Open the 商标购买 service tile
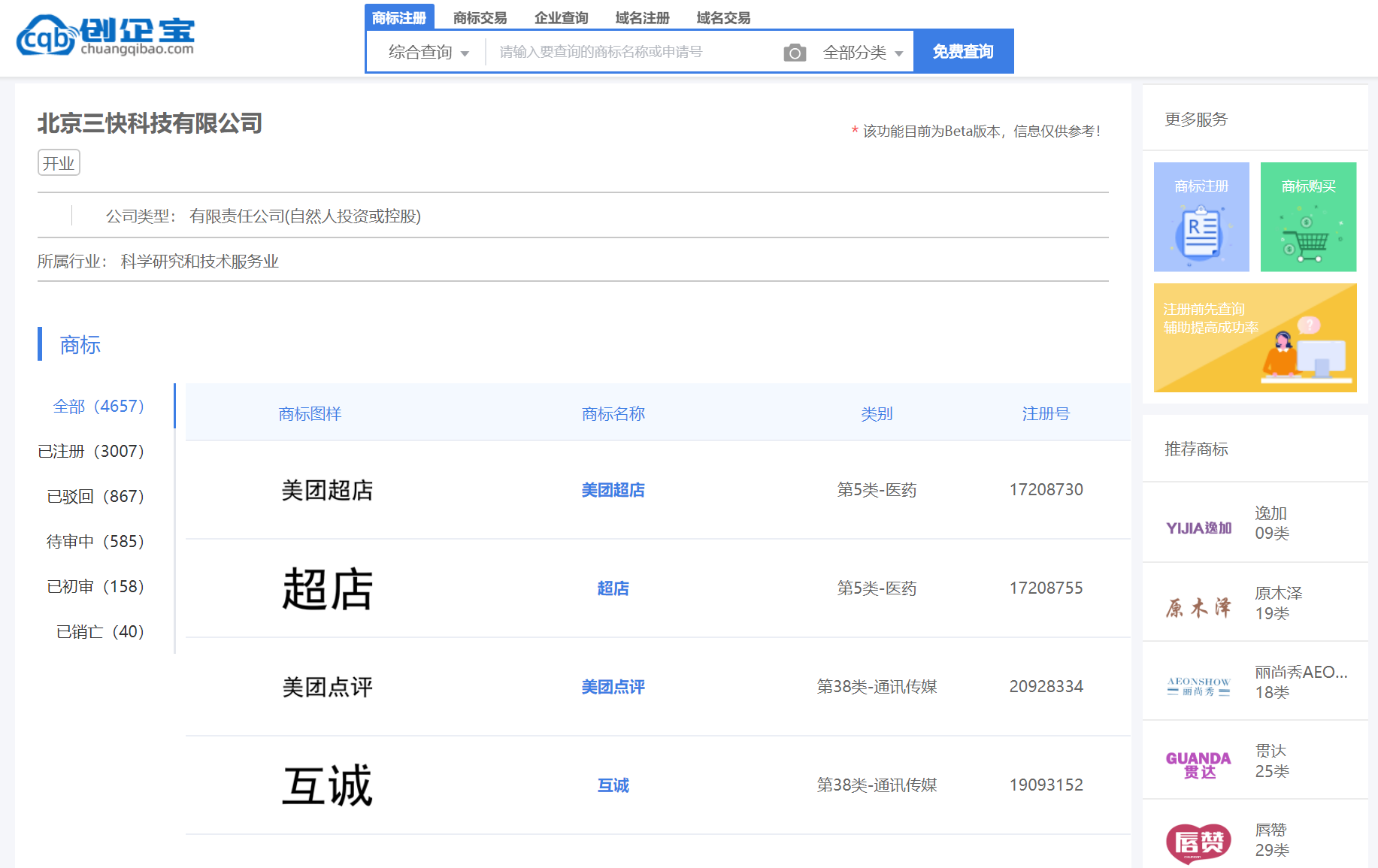The image size is (1378, 868). pyautogui.click(x=1308, y=216)
